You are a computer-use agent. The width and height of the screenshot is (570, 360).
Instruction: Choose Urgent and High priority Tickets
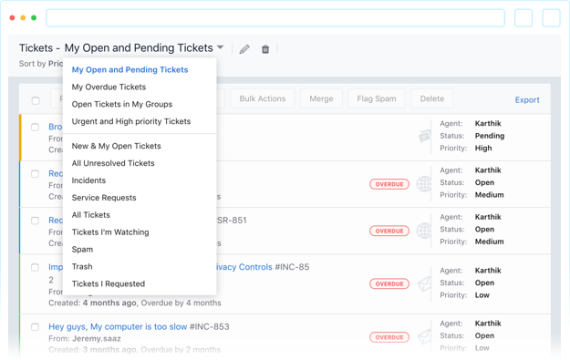click(x=131, y=121)
